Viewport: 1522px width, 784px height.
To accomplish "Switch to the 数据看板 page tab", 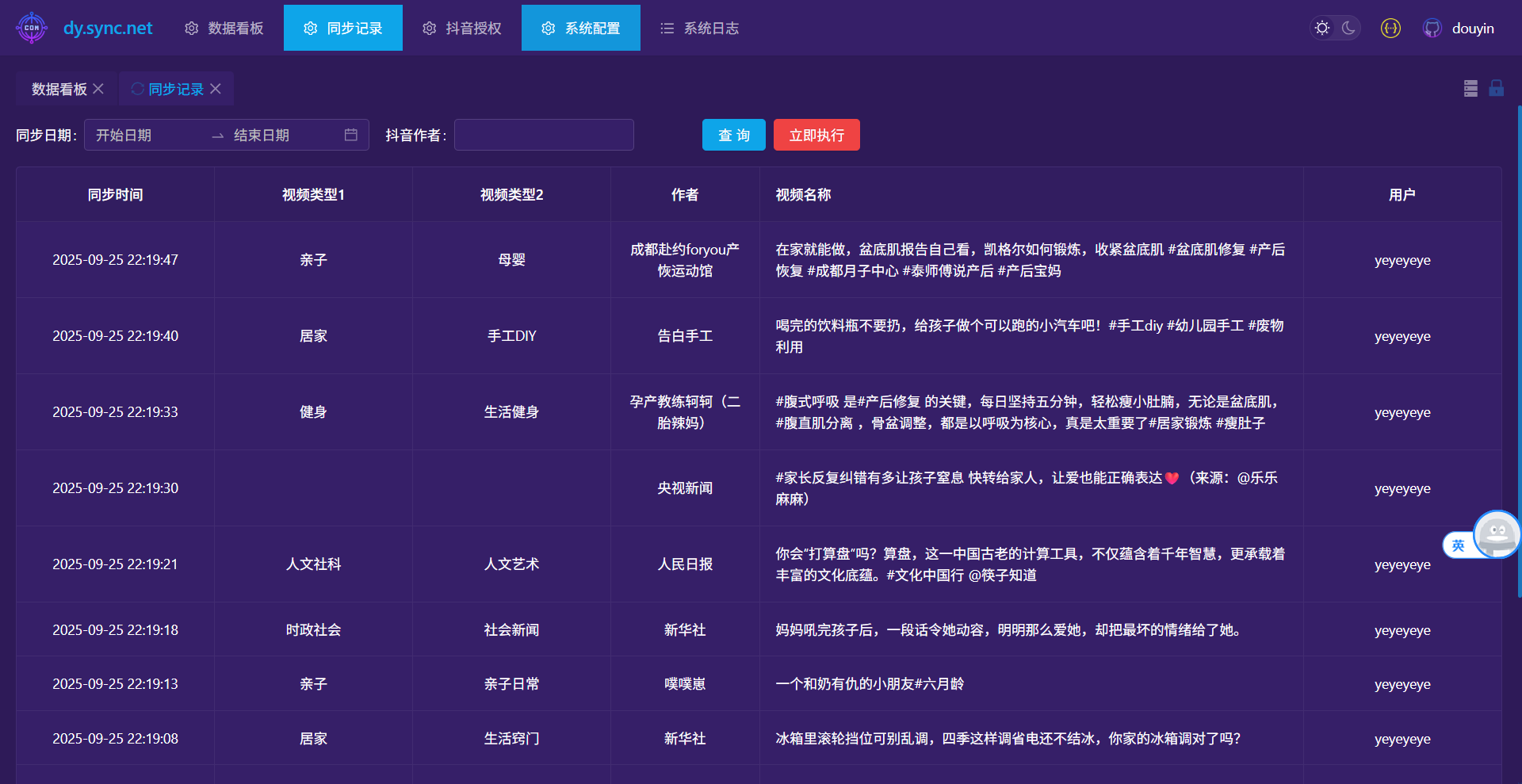I will coord(59,89).
